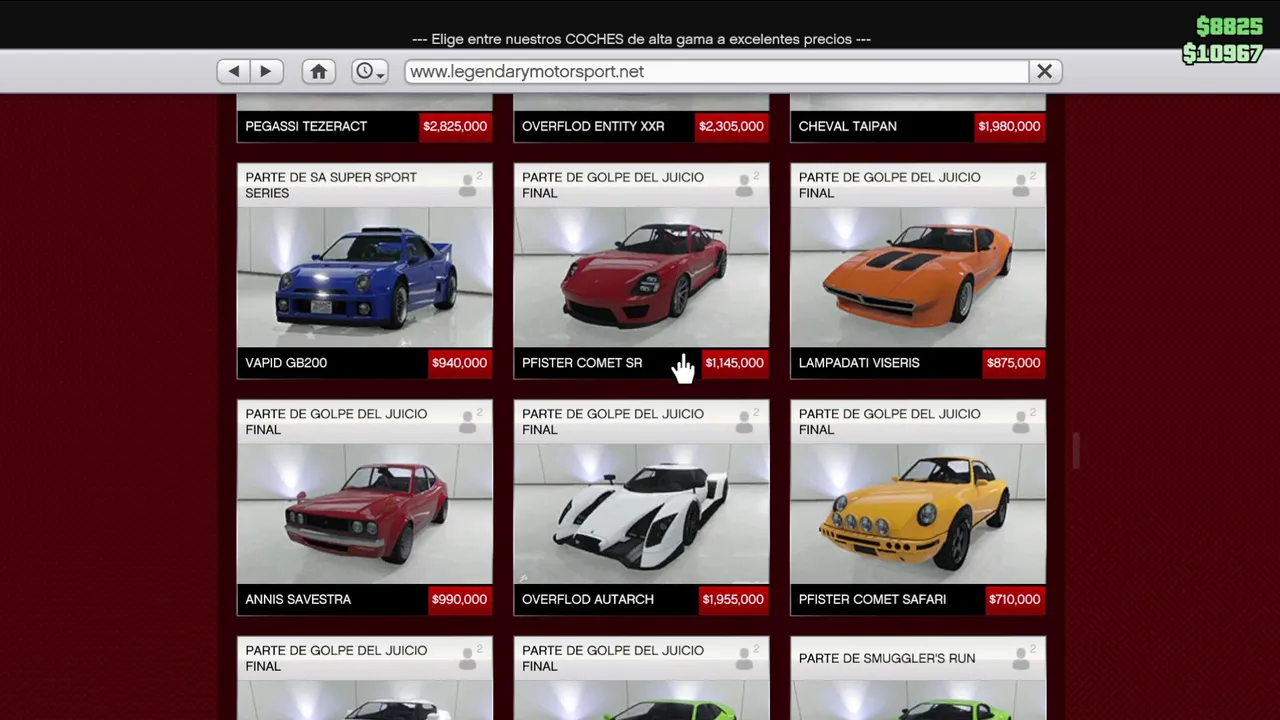The width and height of the screenshot is (1280, 720).
Task: Click the seats icon on Annis Savestra card
Action: click(x=469, y=421)
